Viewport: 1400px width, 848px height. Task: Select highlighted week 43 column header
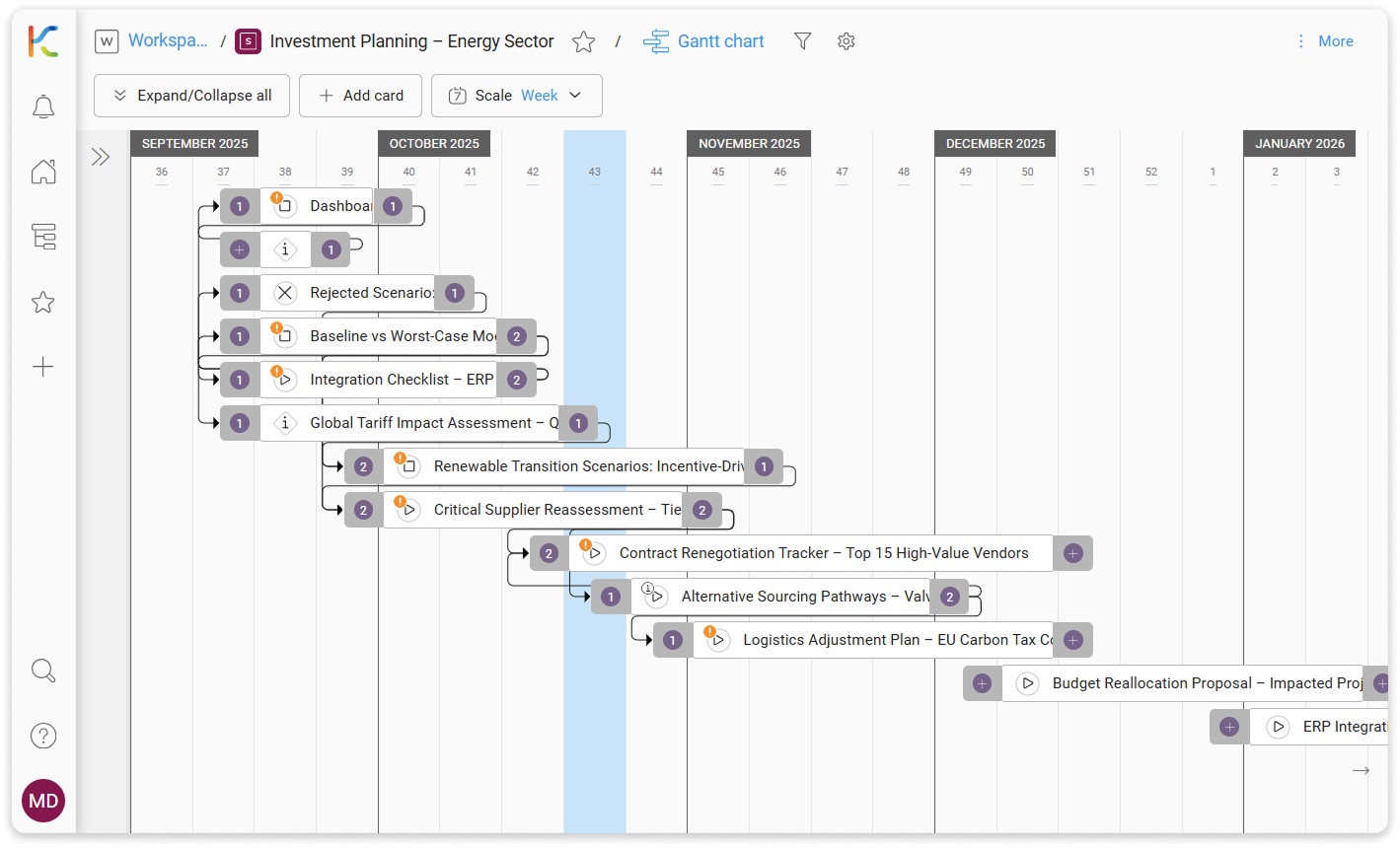click(x=595, y=172)
